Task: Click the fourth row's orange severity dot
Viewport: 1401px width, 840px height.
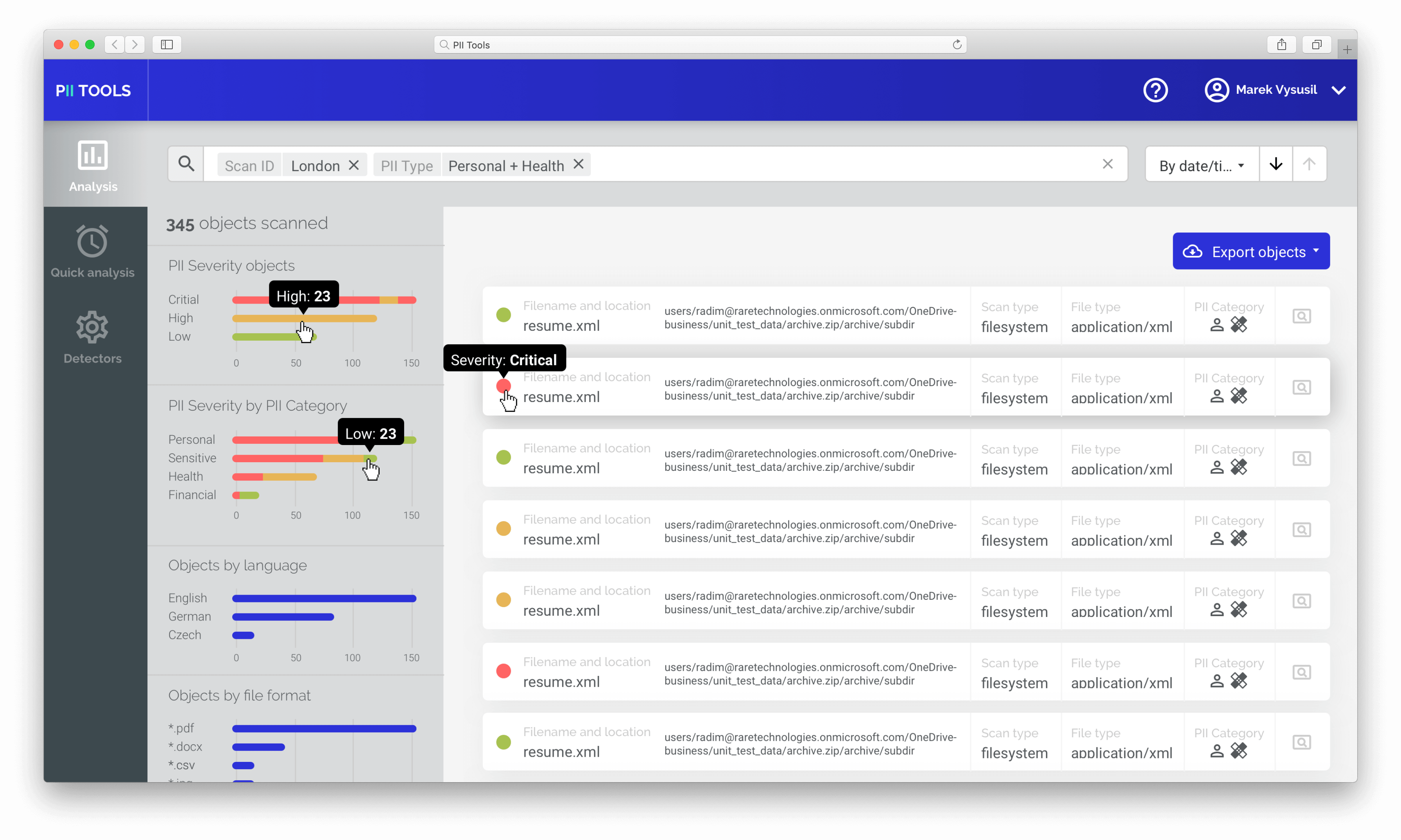Action: (x=503, y=529)
